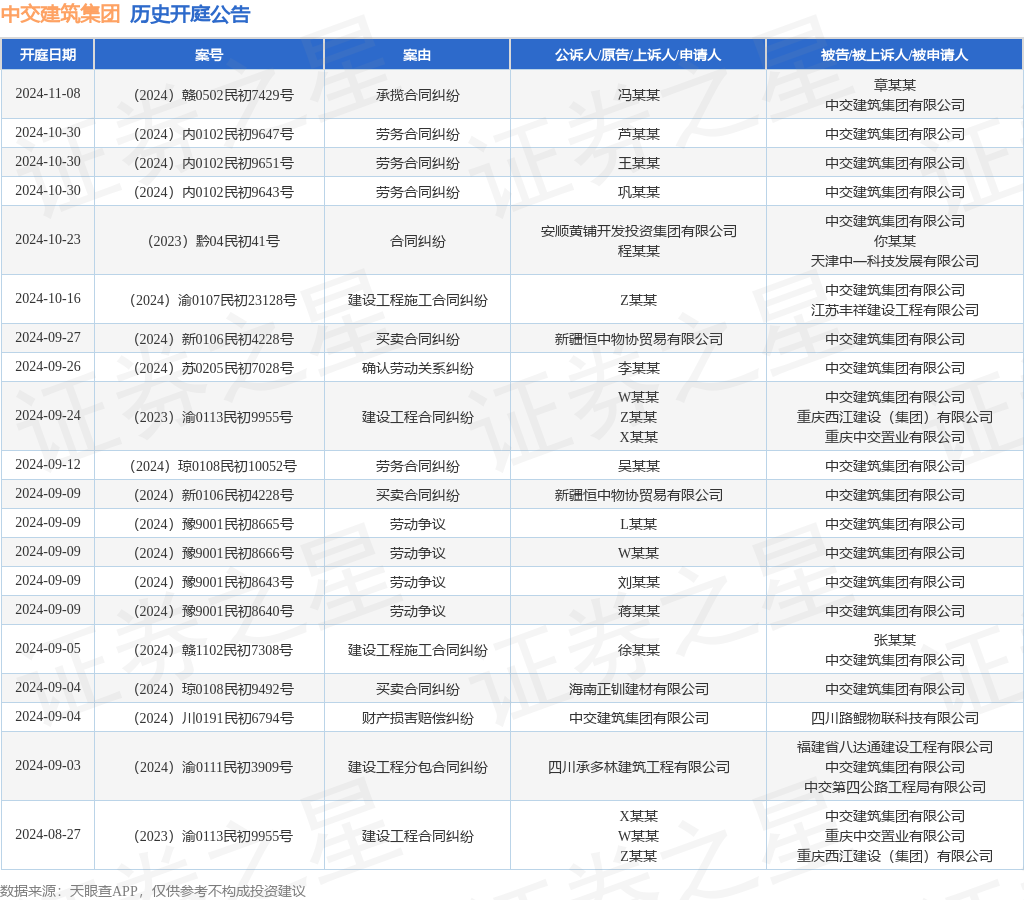Click case number (2024)内0102民初9651号
Screen dimensions: 1024x900
[214, 163]
